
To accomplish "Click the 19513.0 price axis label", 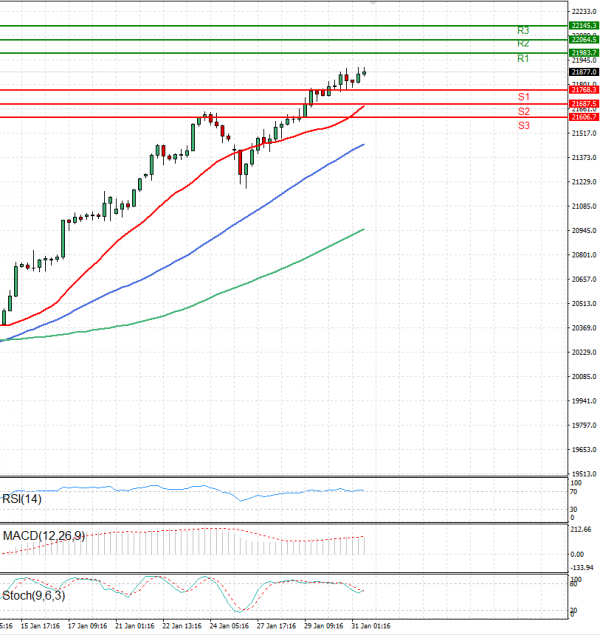I will [584, 473].
